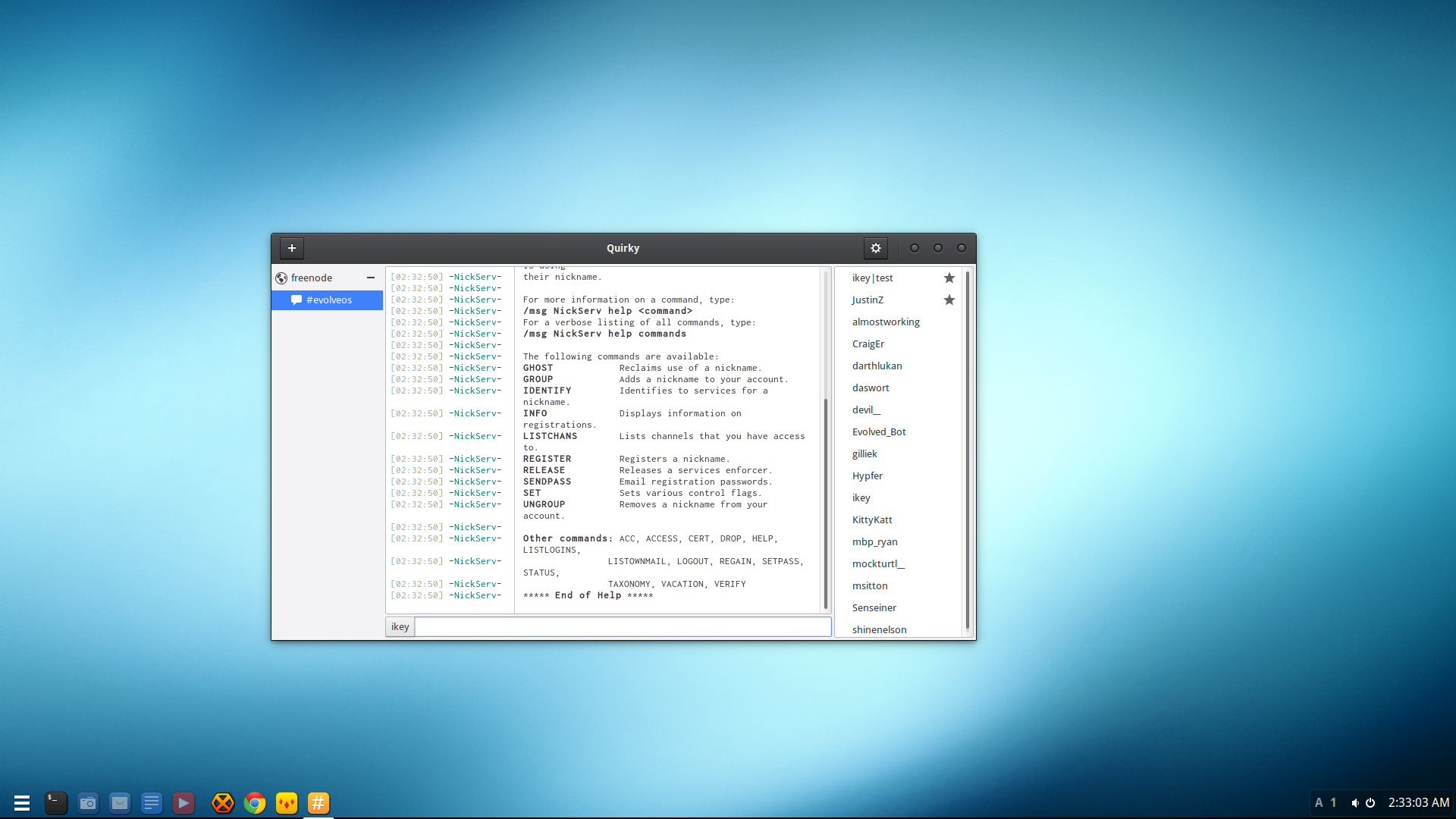Collapse the freenode server with minus icon
This screenshot has width=1456, height=819.
371,278
